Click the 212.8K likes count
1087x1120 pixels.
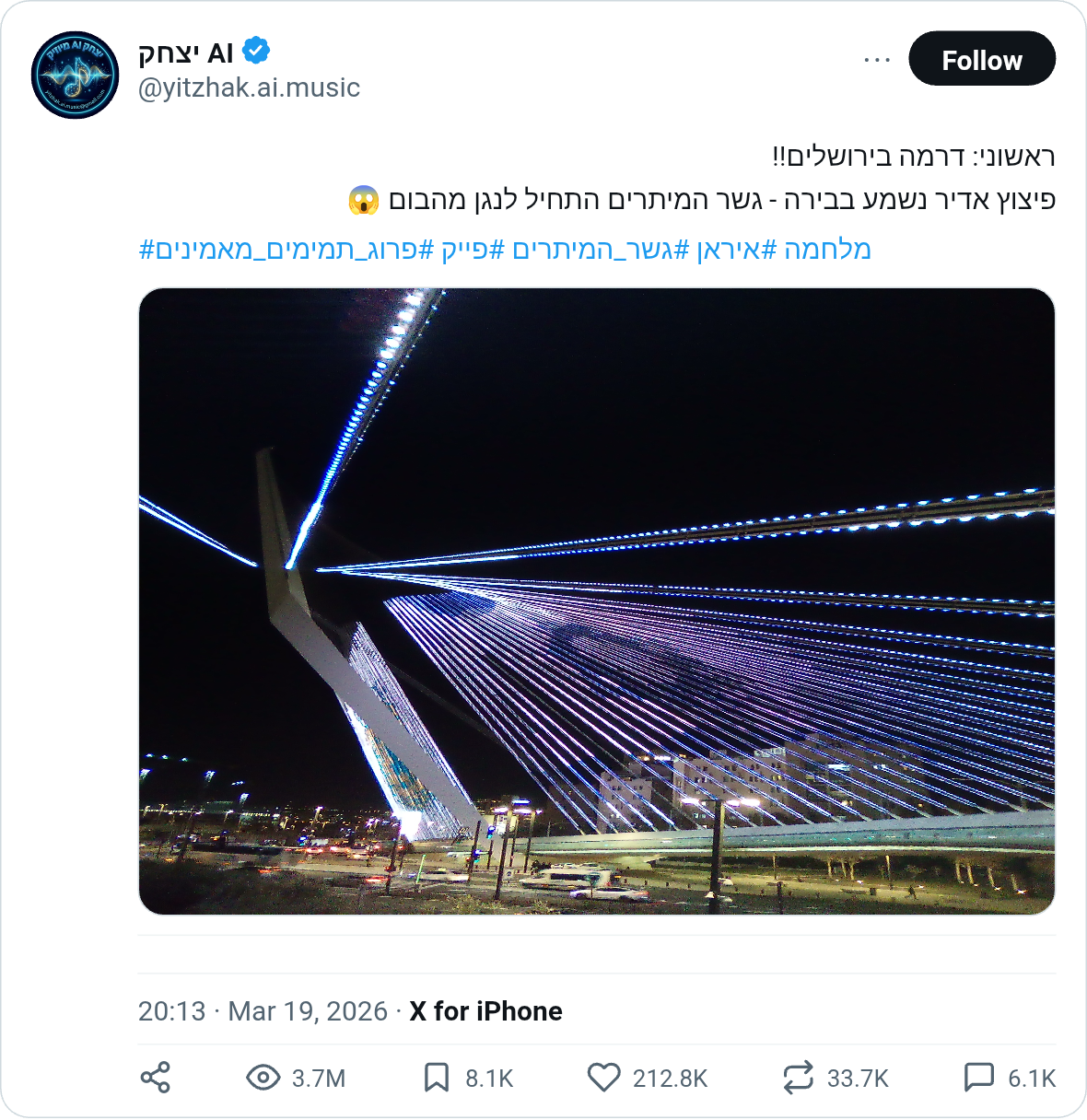pos(672,1076)
